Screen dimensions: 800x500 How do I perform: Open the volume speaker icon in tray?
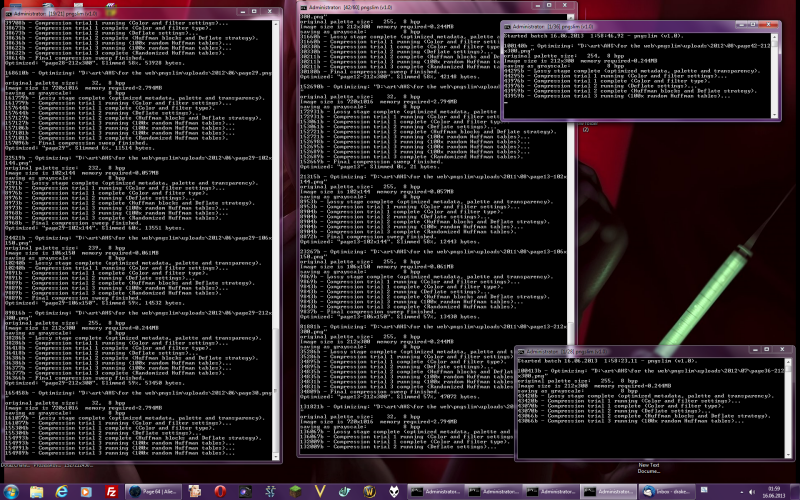(x=752, y=492)
